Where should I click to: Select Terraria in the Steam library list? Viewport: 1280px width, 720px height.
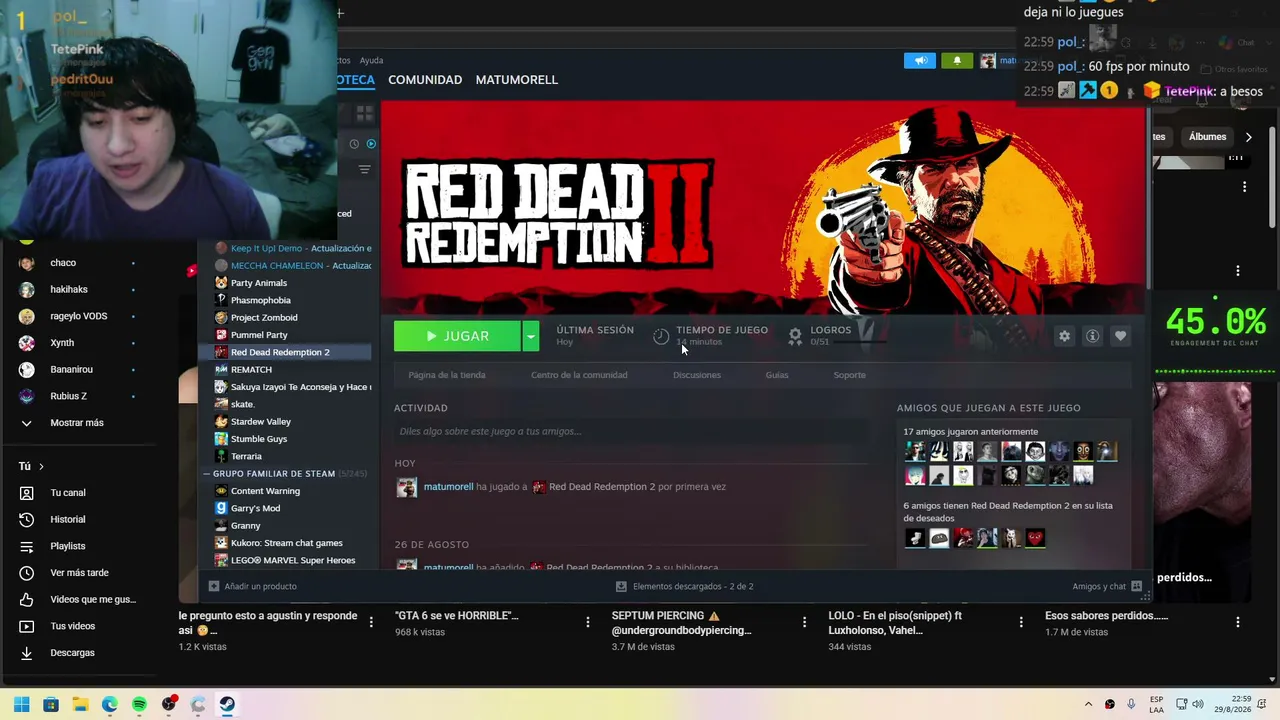(x=246, y=456)
